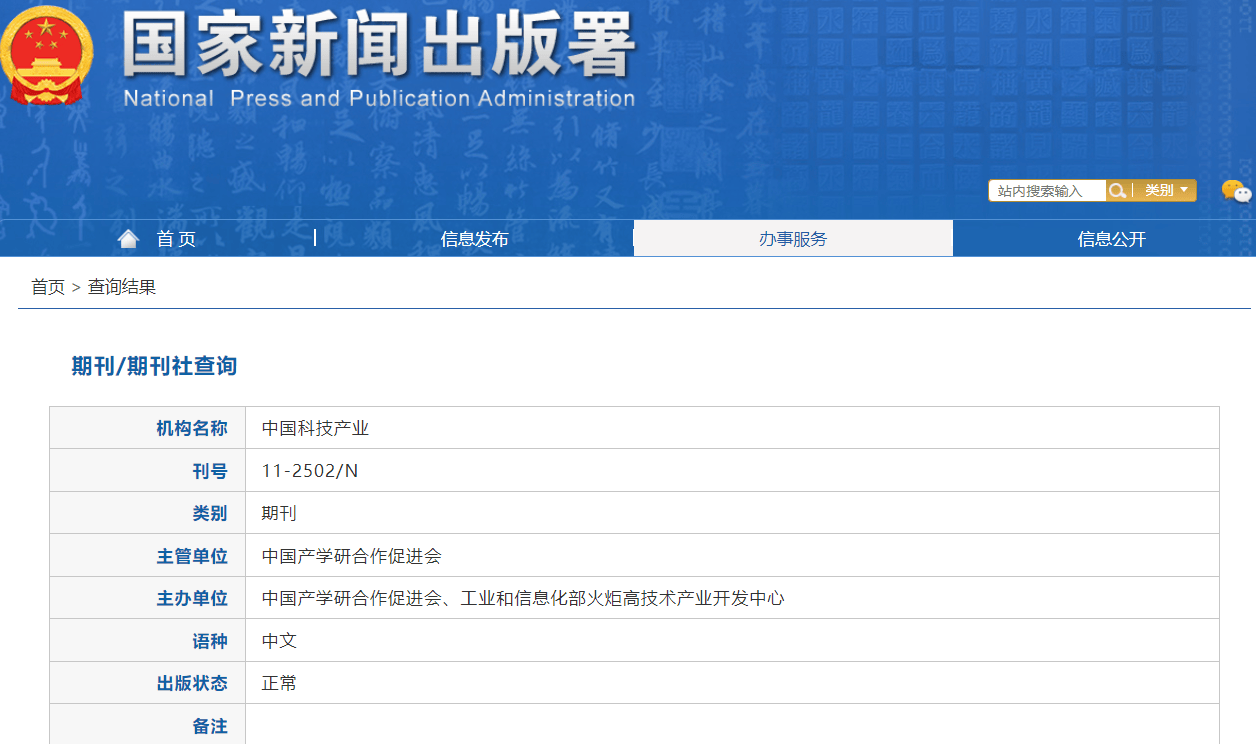Select the 刊号 label cell
Image resolution: width=1256 pixels, height=744 pixels.
coord(148,470)
